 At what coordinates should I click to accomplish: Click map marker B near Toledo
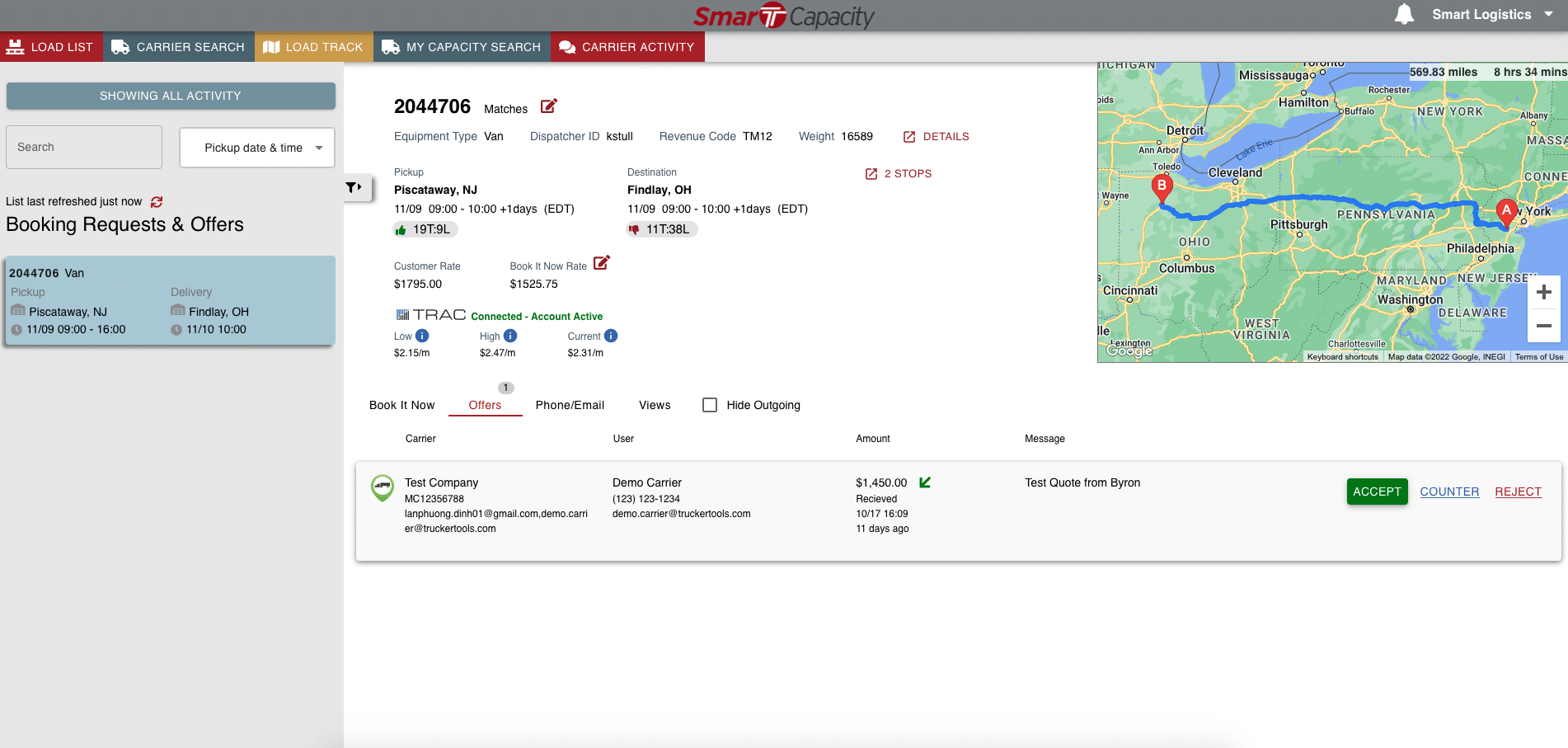[1162, 188]
